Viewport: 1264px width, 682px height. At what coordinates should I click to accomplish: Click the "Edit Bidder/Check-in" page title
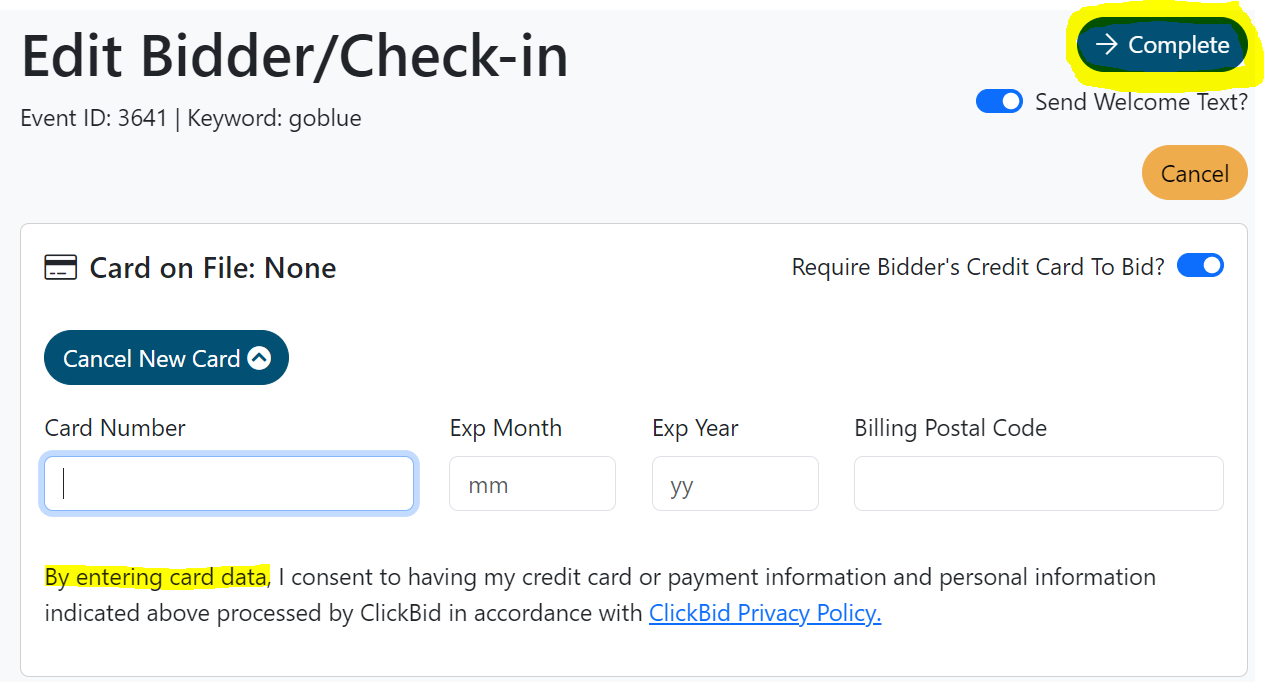click(x=295, y=56)
